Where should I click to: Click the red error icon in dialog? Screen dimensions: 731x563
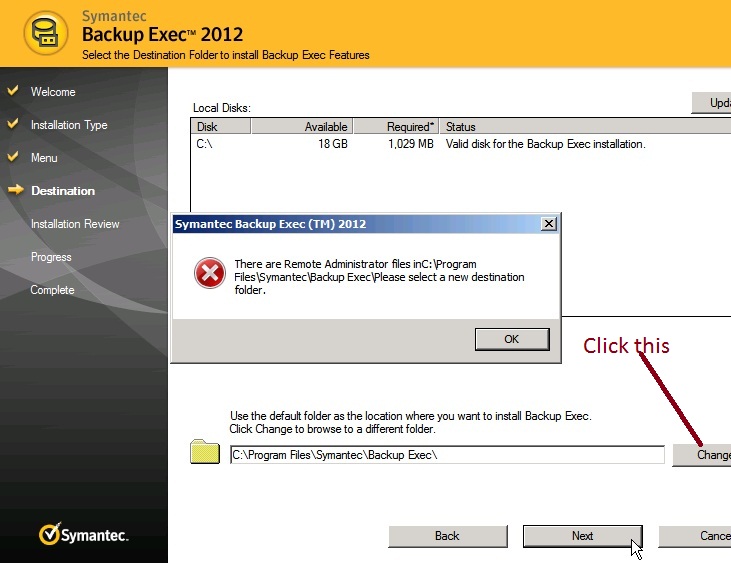click(x=209, y=272)
